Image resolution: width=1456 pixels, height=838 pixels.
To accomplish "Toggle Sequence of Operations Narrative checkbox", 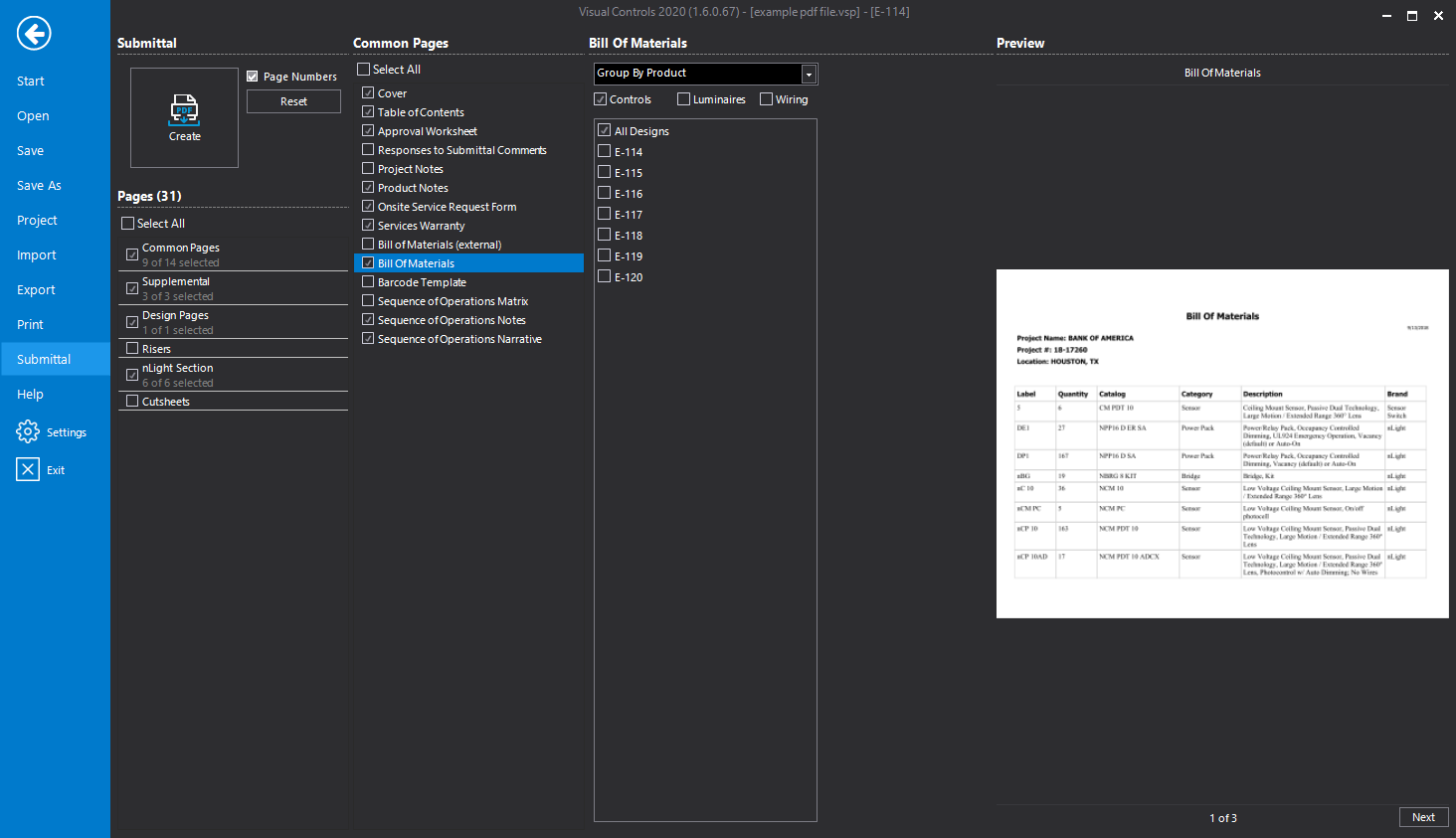I will (368, 338).
